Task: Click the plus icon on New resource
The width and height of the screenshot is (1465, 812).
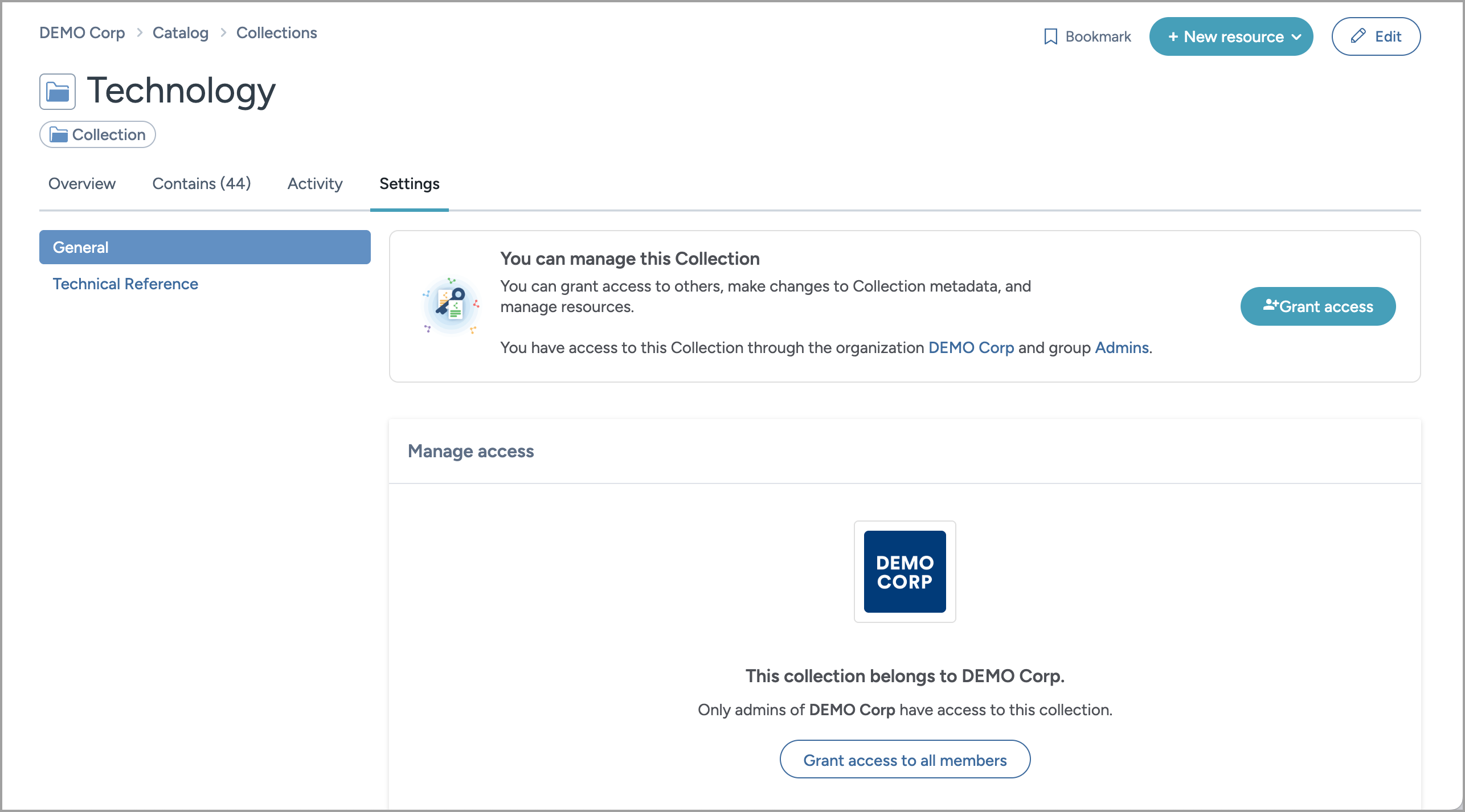Action: tap(1173, 36)
